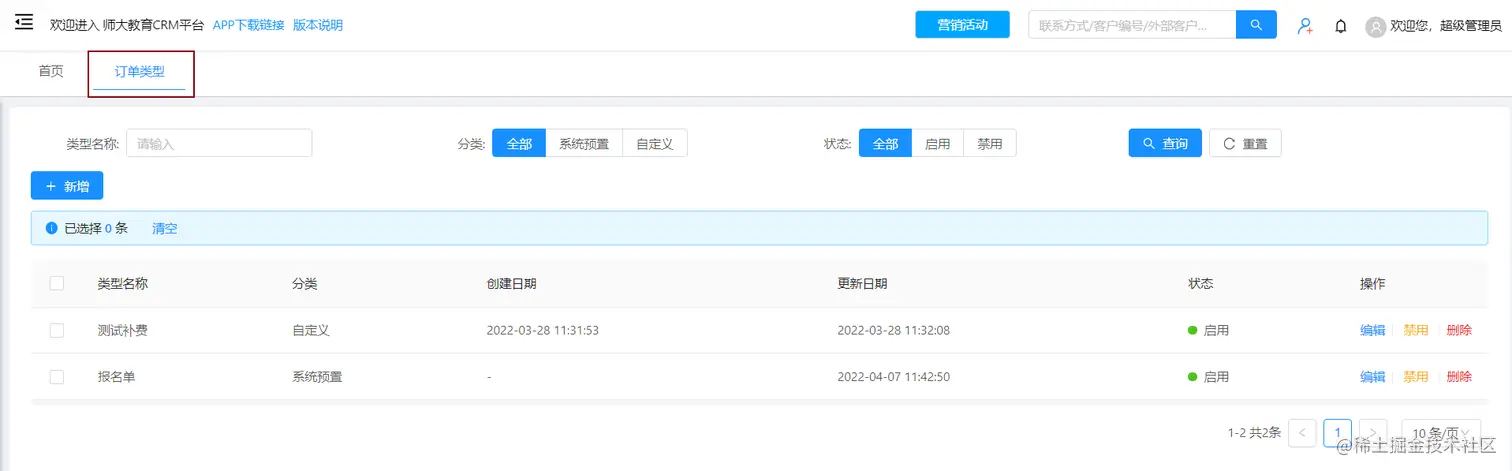The width and height of the screenshot is (1512, 471).
Task: Select page 1 in pagination
Action: pos(1338,433)
